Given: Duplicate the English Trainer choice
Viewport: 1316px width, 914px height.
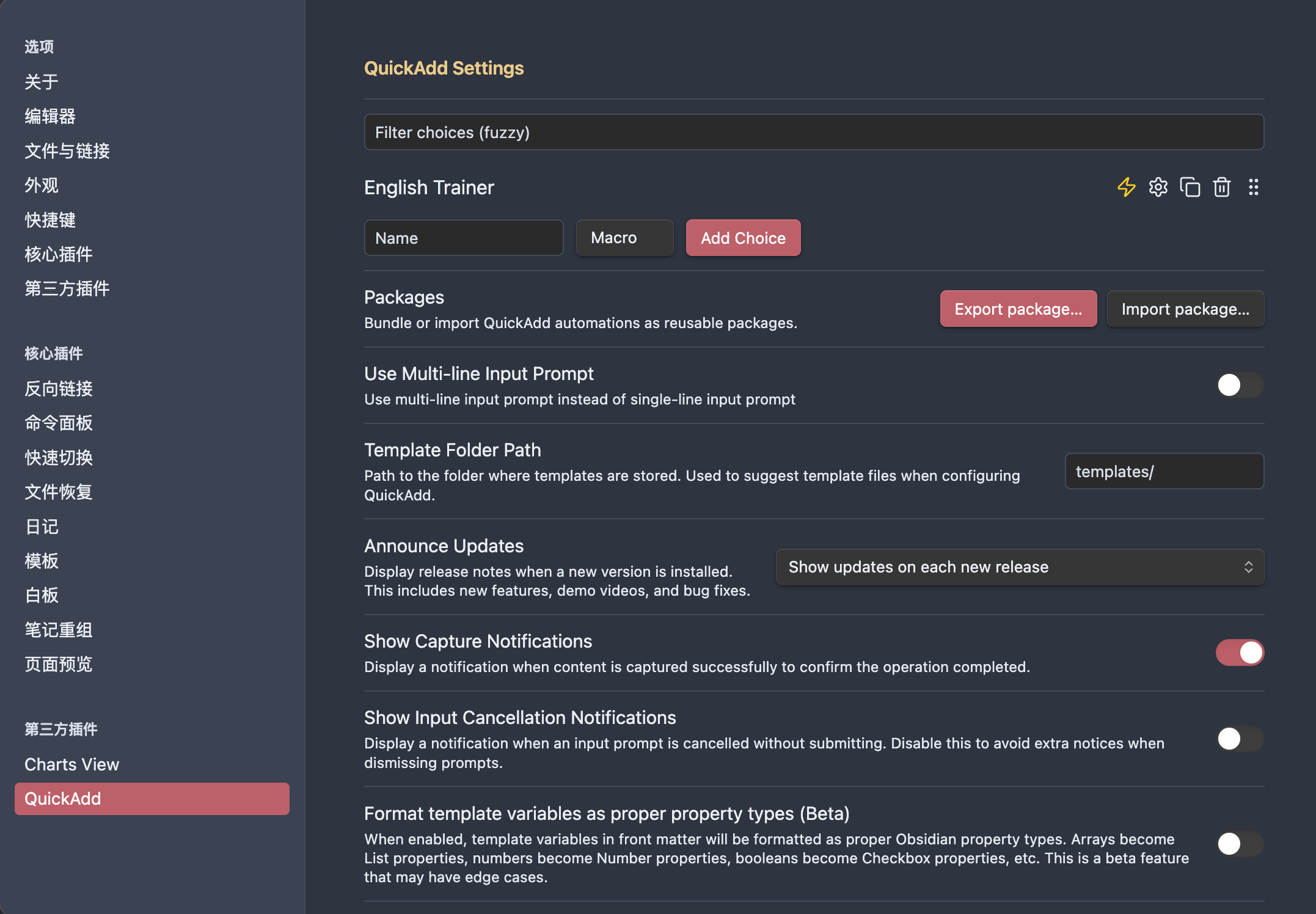Looking at the screenshot, I should (1190, 187).
